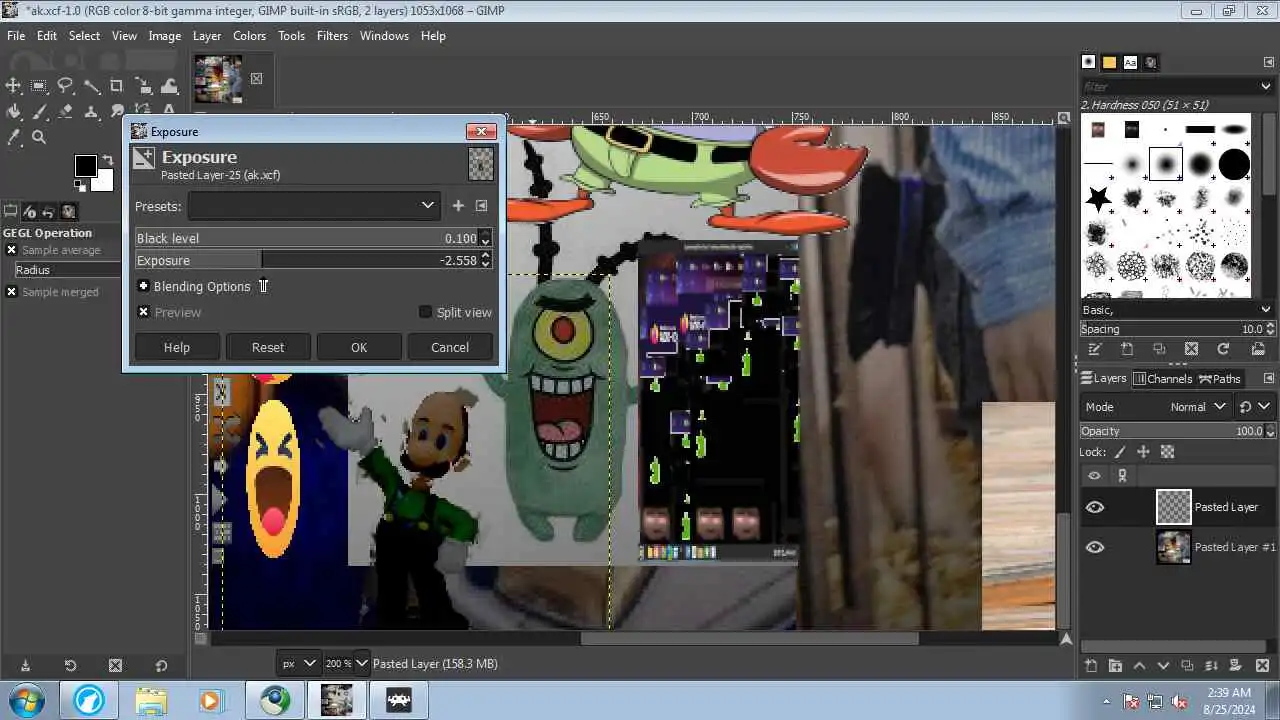Switch to the Paths tab
The width and height of the screenshot is (1280, 720).
pos(1220,378)
